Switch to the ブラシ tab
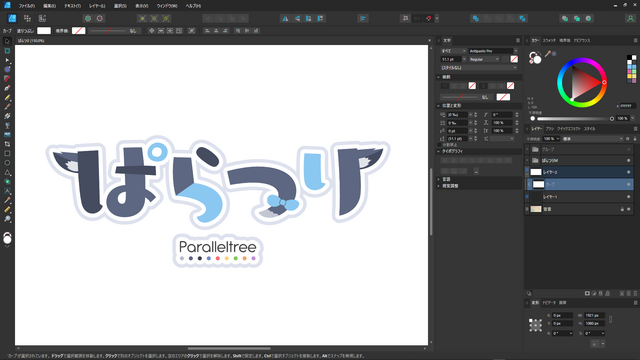Screen dimensions: 640x360 point(549,129)
